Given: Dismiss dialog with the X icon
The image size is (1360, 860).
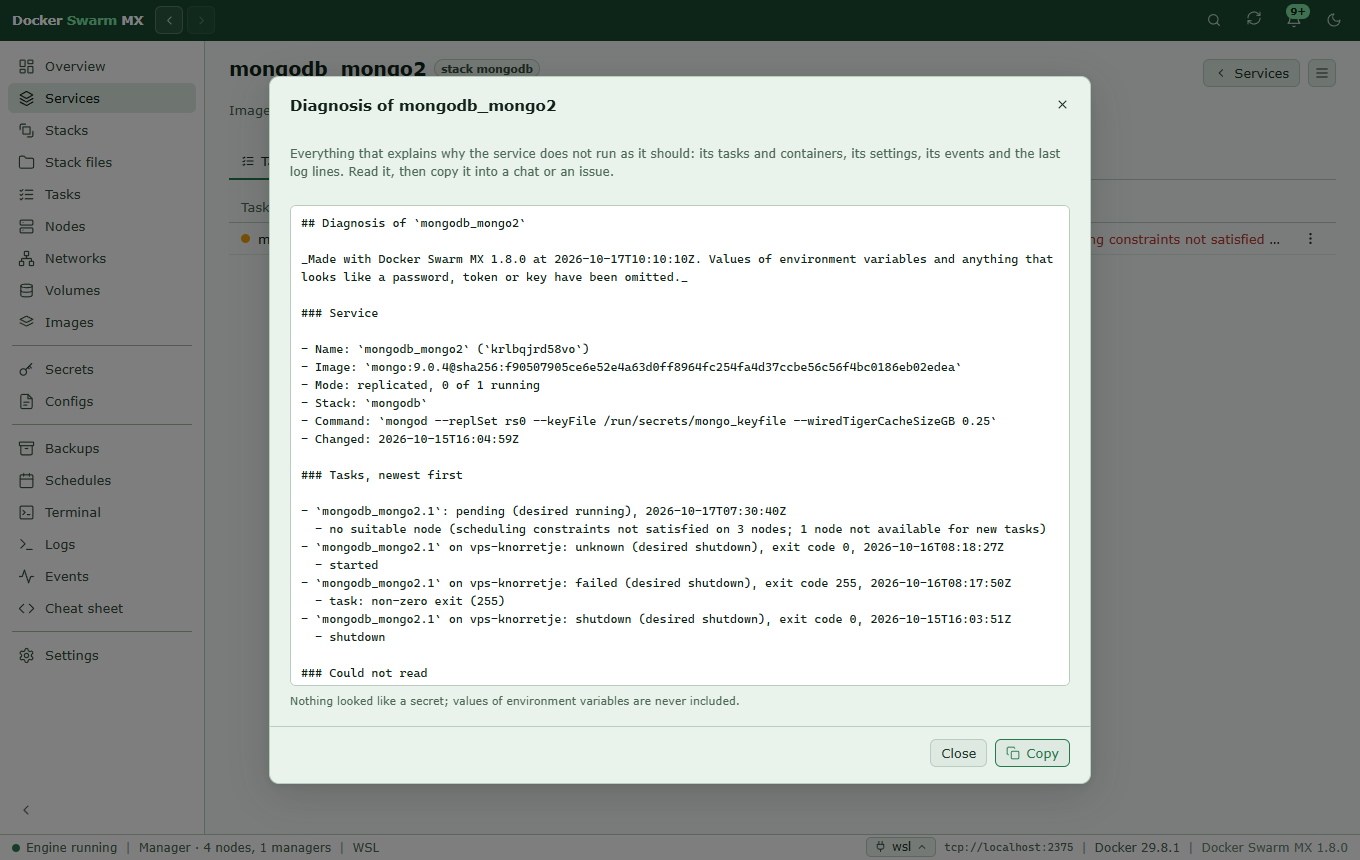Looking at the screenshot, I should coord(1062,105).
